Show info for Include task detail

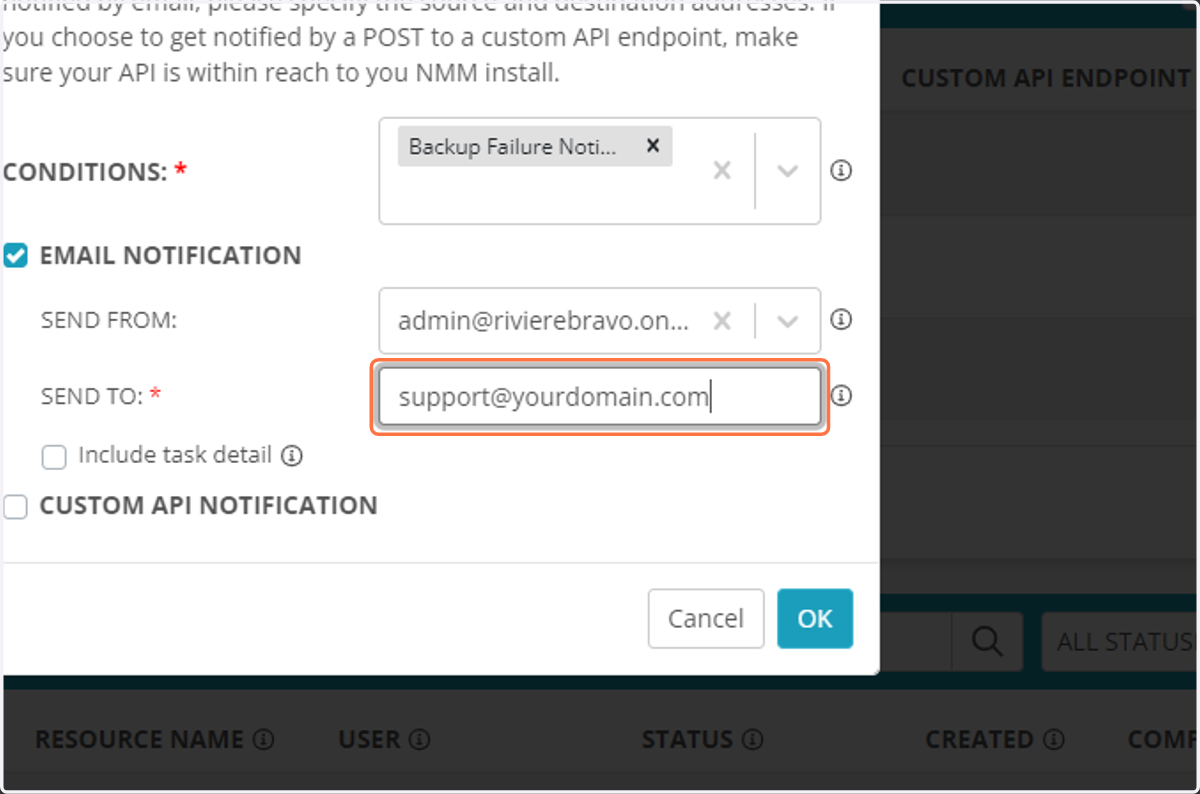click(x=291, y=456)
